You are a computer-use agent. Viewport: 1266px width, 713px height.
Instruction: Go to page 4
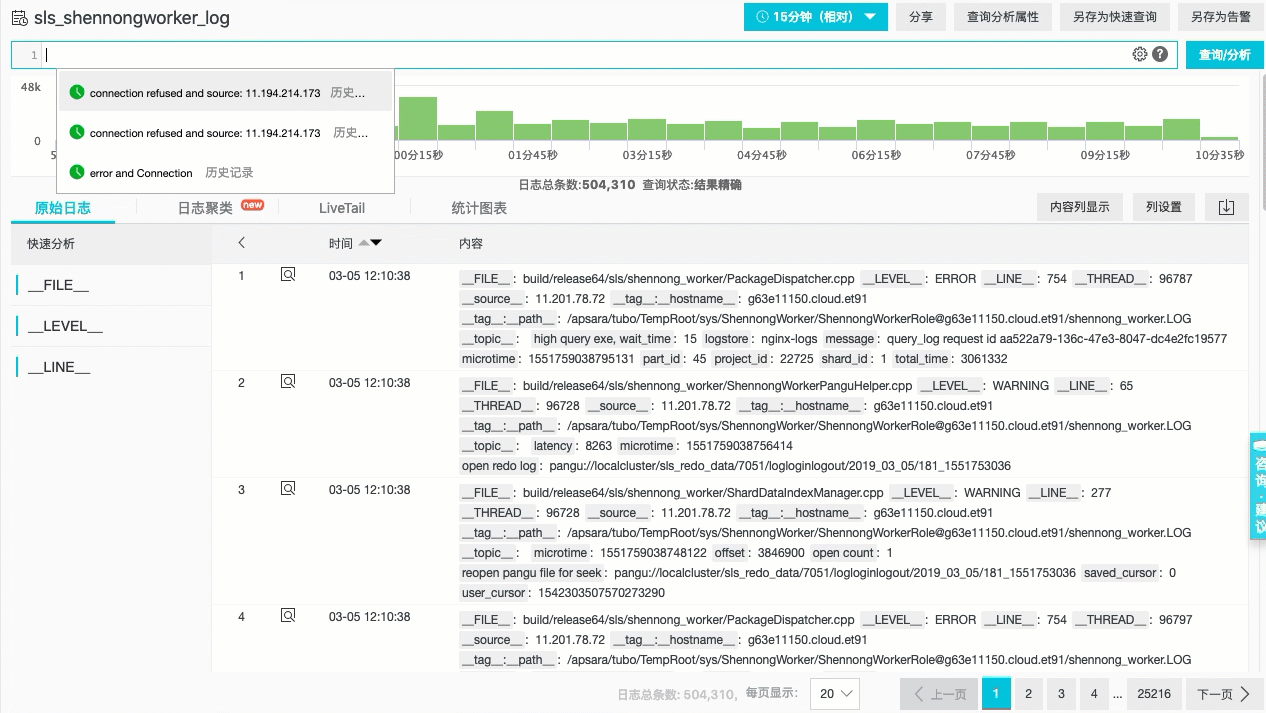point(1094,694)
